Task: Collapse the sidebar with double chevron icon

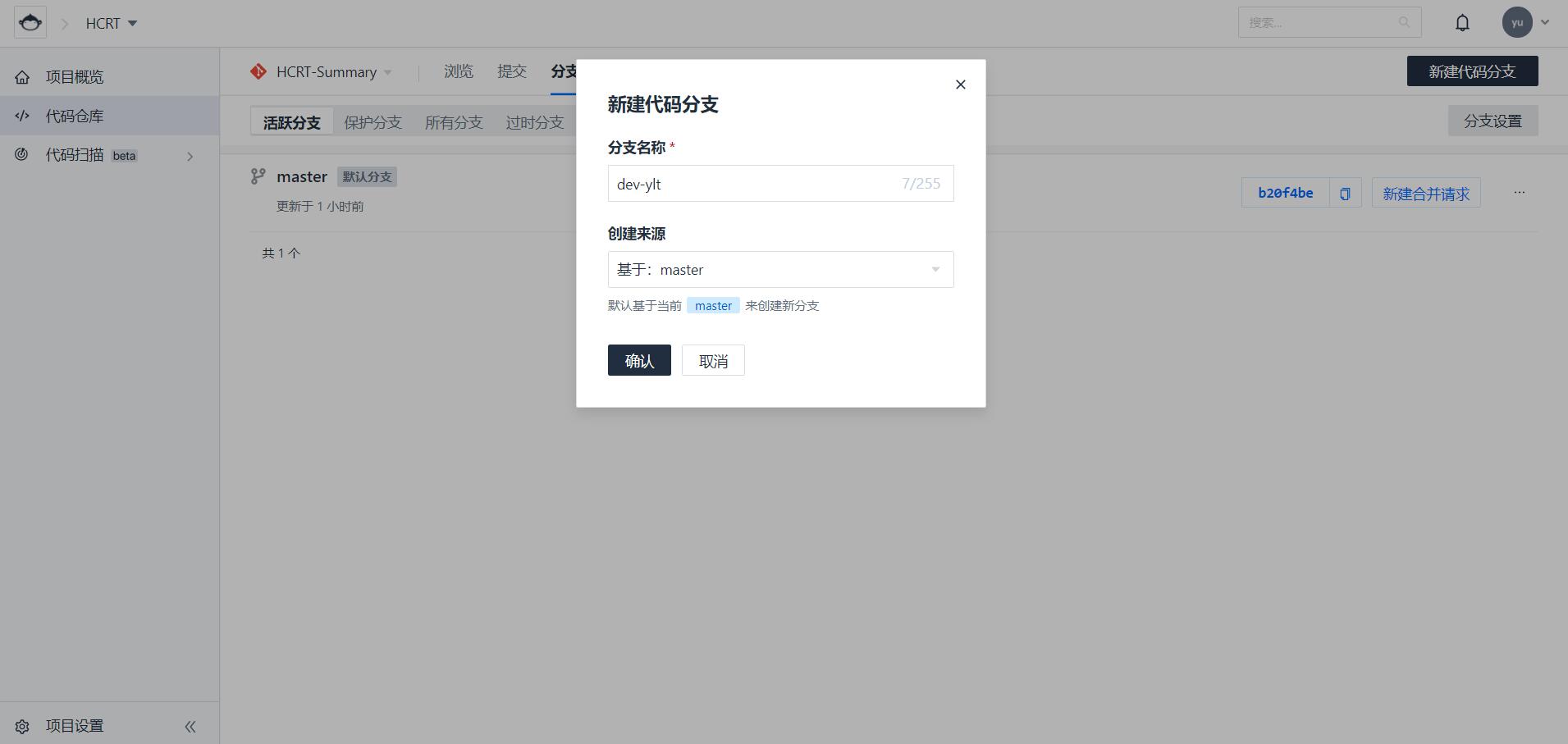Action: [x=190, y=726]
